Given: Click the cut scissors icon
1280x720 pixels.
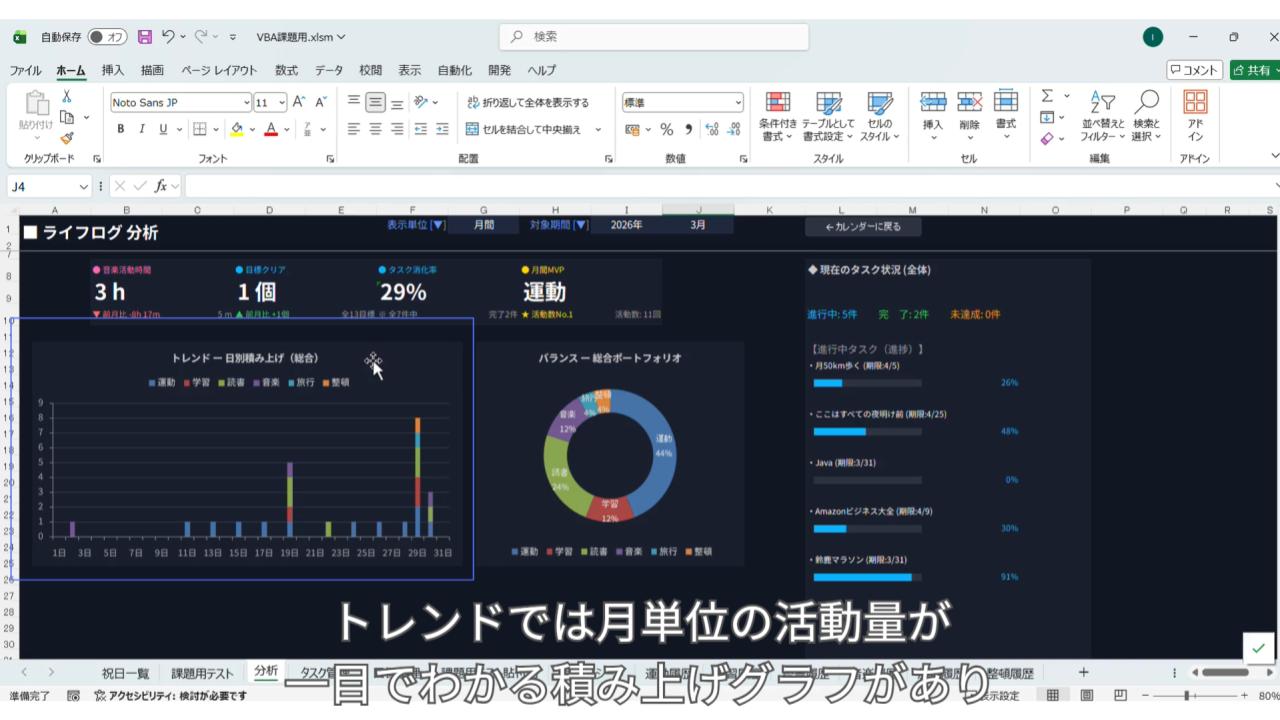Looking at the screenshot, I should [67, 97].
